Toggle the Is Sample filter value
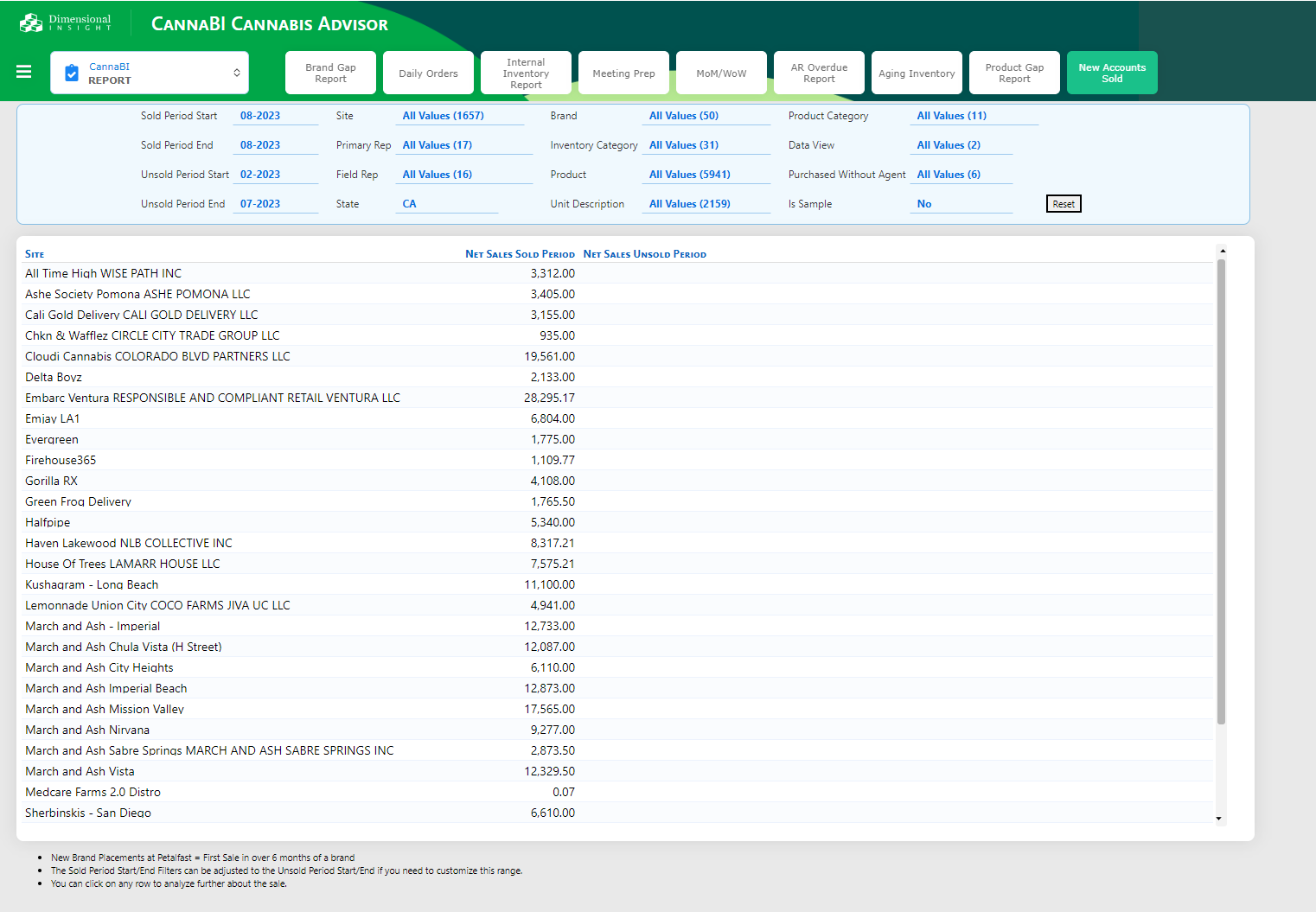 pyautogui.click(x=959, y=204)
